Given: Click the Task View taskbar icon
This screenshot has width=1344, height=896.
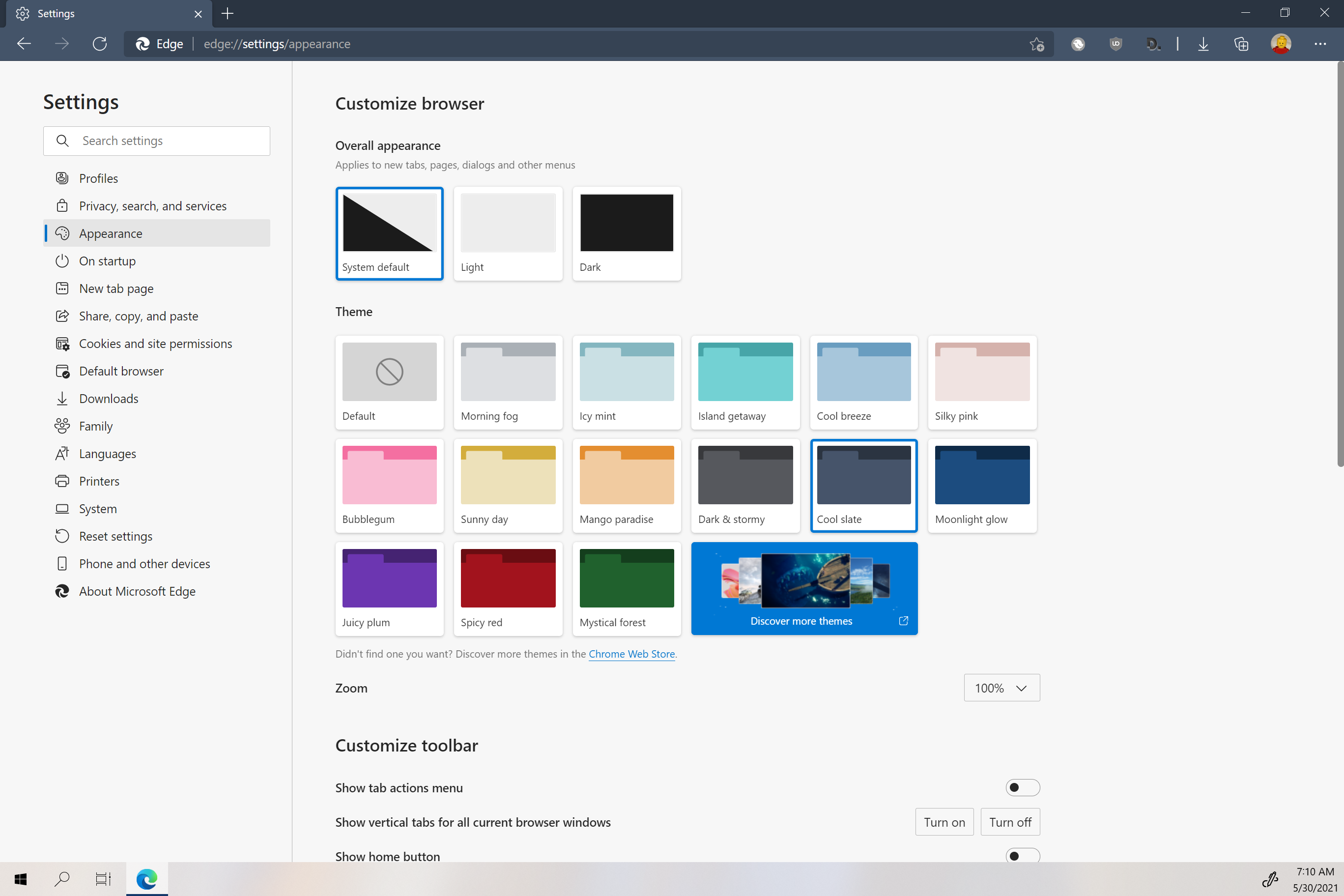Looking at the screenshot, I should 103,878.
